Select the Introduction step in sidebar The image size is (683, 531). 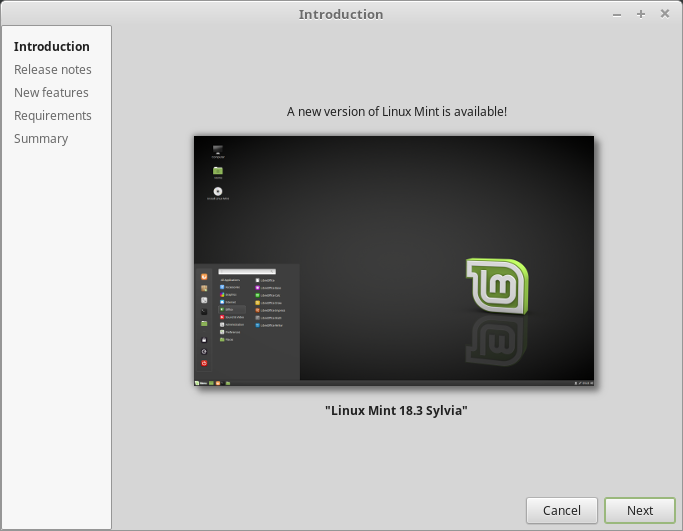(x=51, y=47)
